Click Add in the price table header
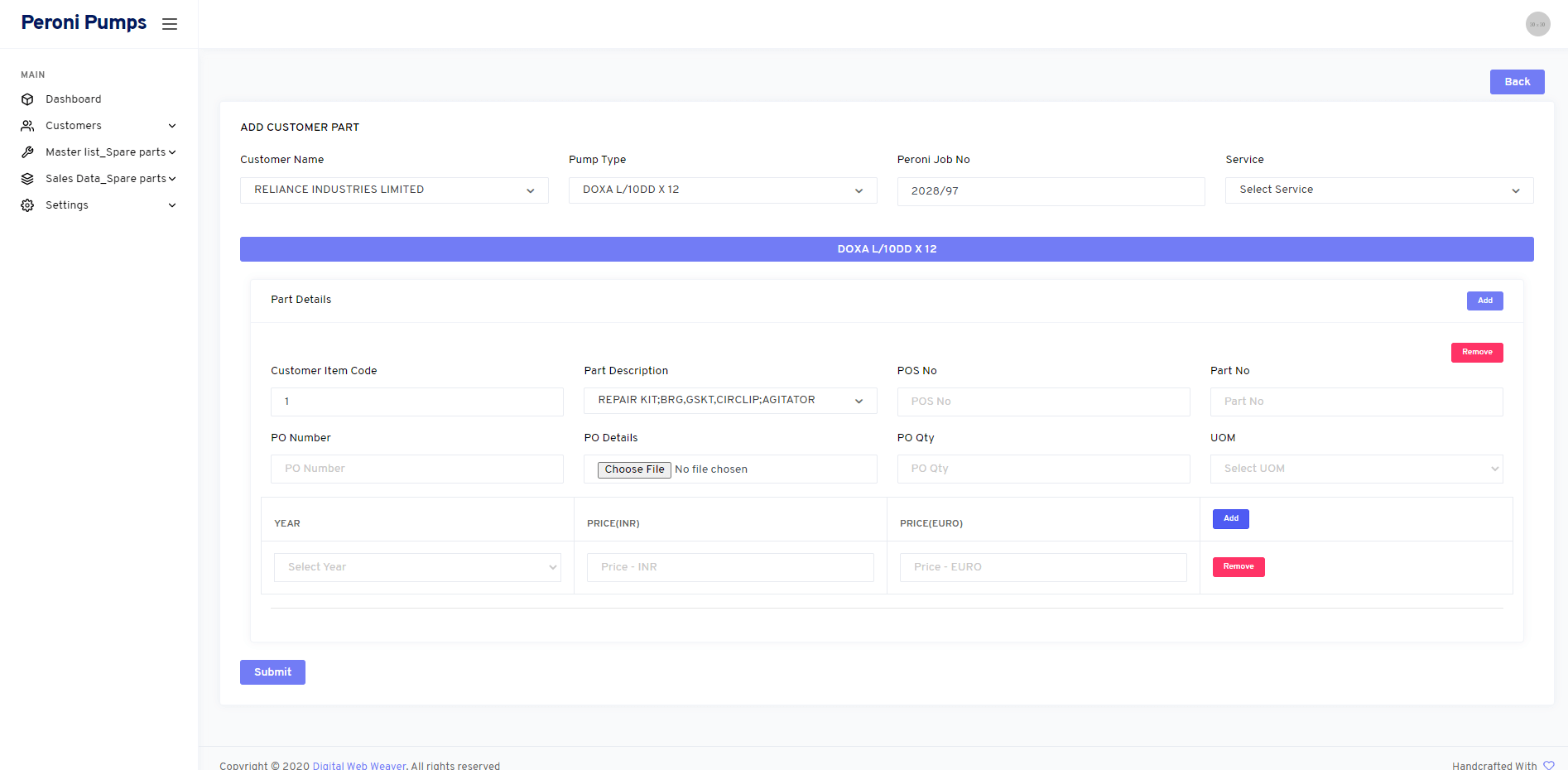The width and height of the screenshot is (1568, 770). (1231, 519)
